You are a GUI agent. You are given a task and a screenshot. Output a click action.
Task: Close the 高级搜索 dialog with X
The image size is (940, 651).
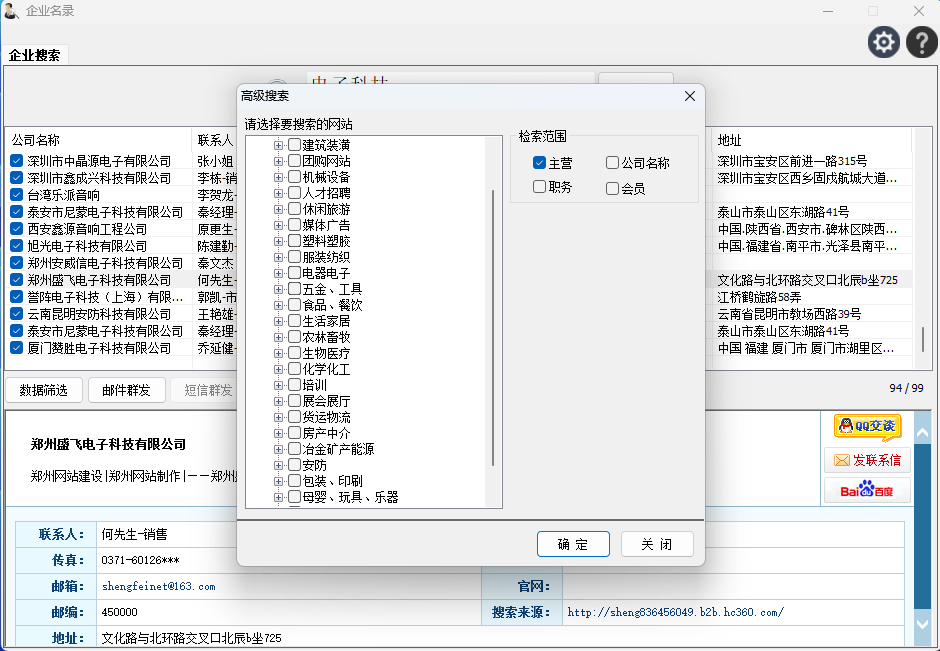(690, 96)
